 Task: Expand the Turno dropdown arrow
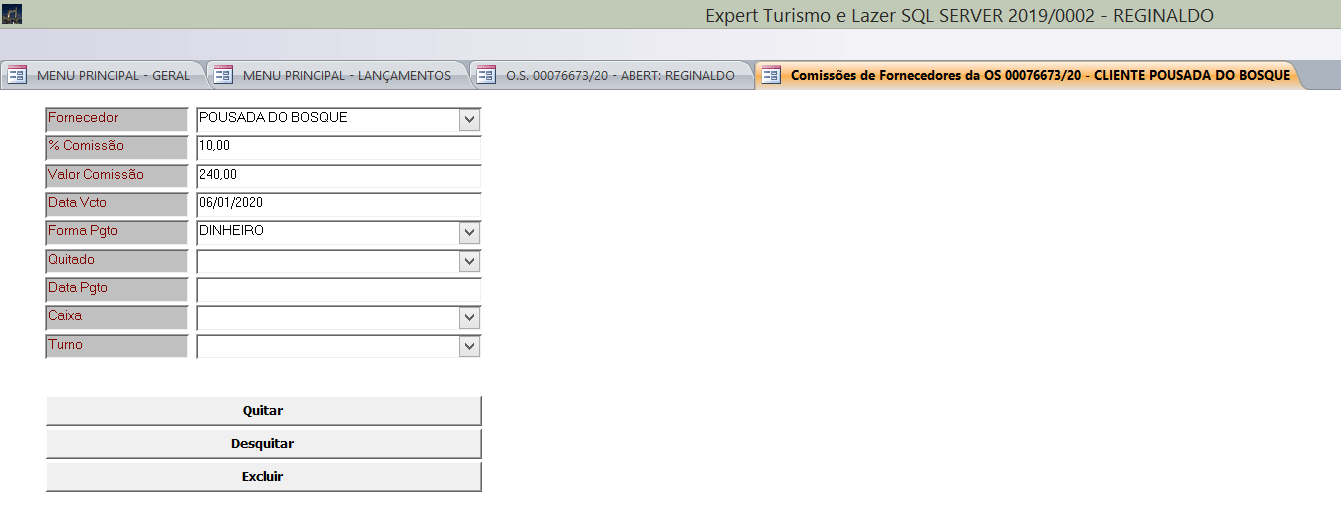[x=469, y=346]
